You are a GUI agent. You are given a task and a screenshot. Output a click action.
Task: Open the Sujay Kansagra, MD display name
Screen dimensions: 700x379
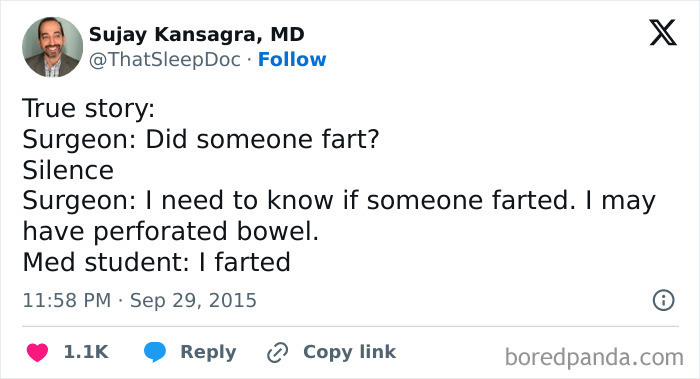pyautogui.click(x=196, y=34)
